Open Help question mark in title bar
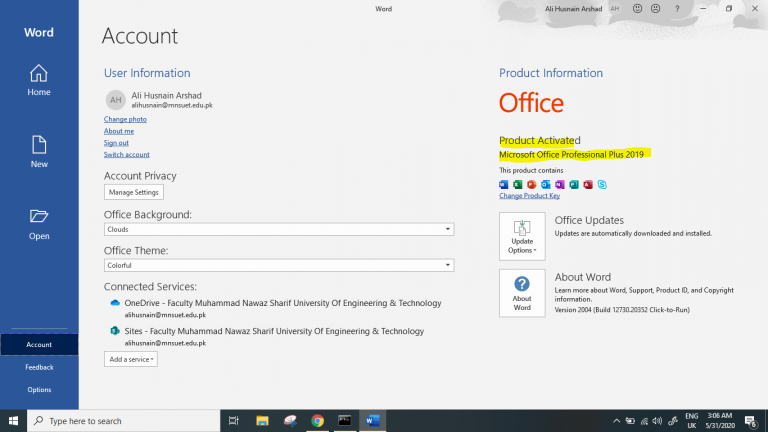 click(x=677, y=8)
